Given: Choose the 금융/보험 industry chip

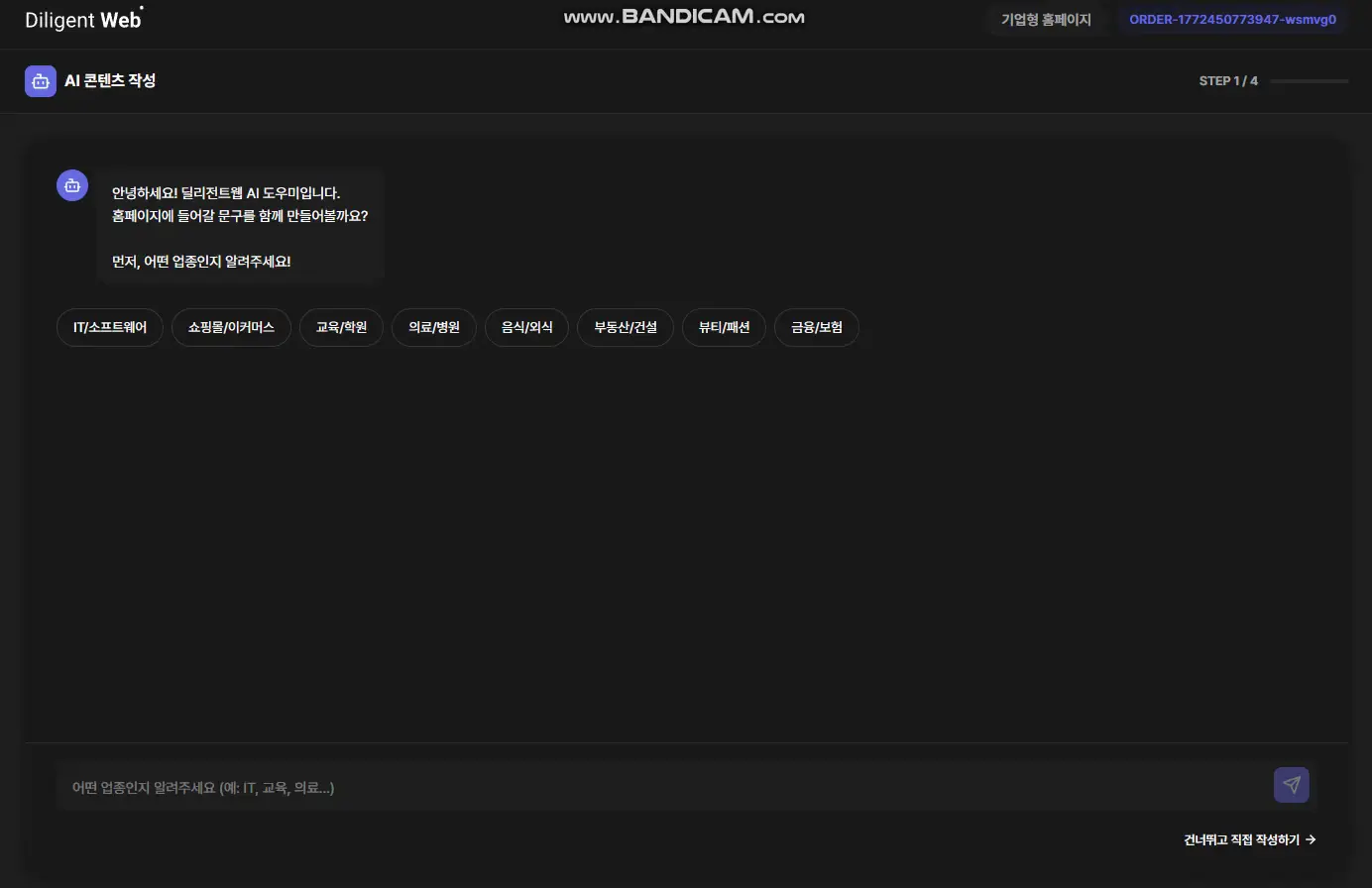Looking at the screenshot, I should pos(816,327).
